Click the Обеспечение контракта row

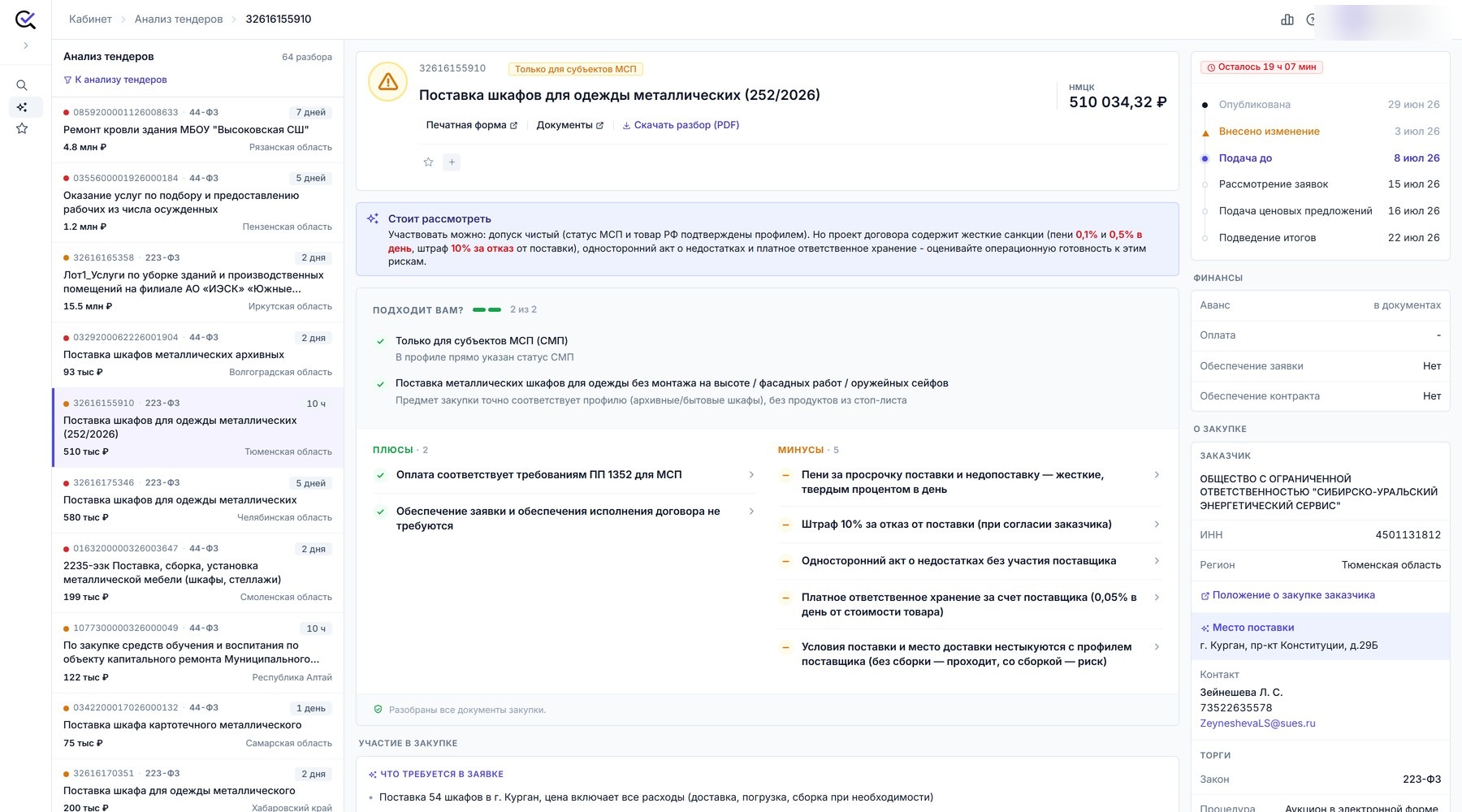(x=1321, y=396)
